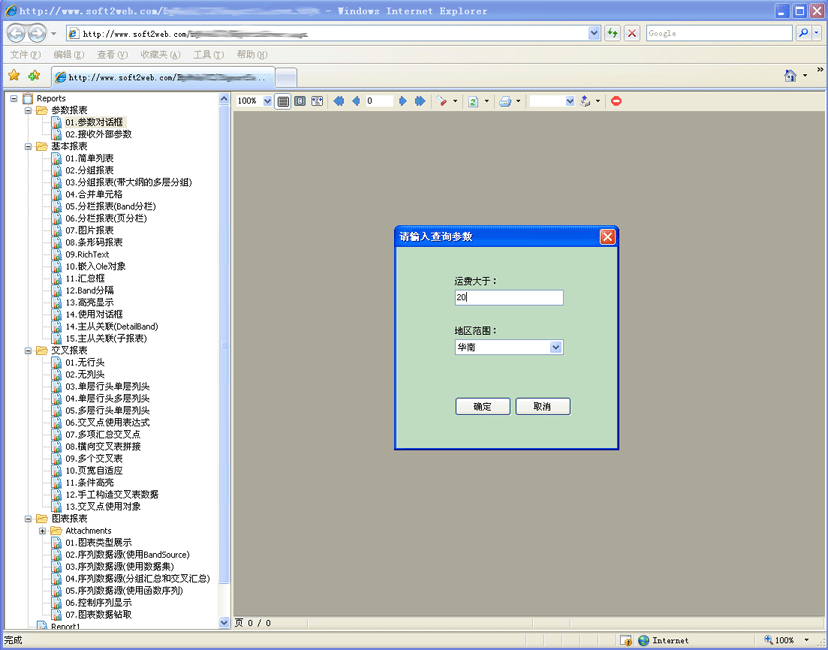Collapse the 基本报表 folder in tree

click(28, 146)
